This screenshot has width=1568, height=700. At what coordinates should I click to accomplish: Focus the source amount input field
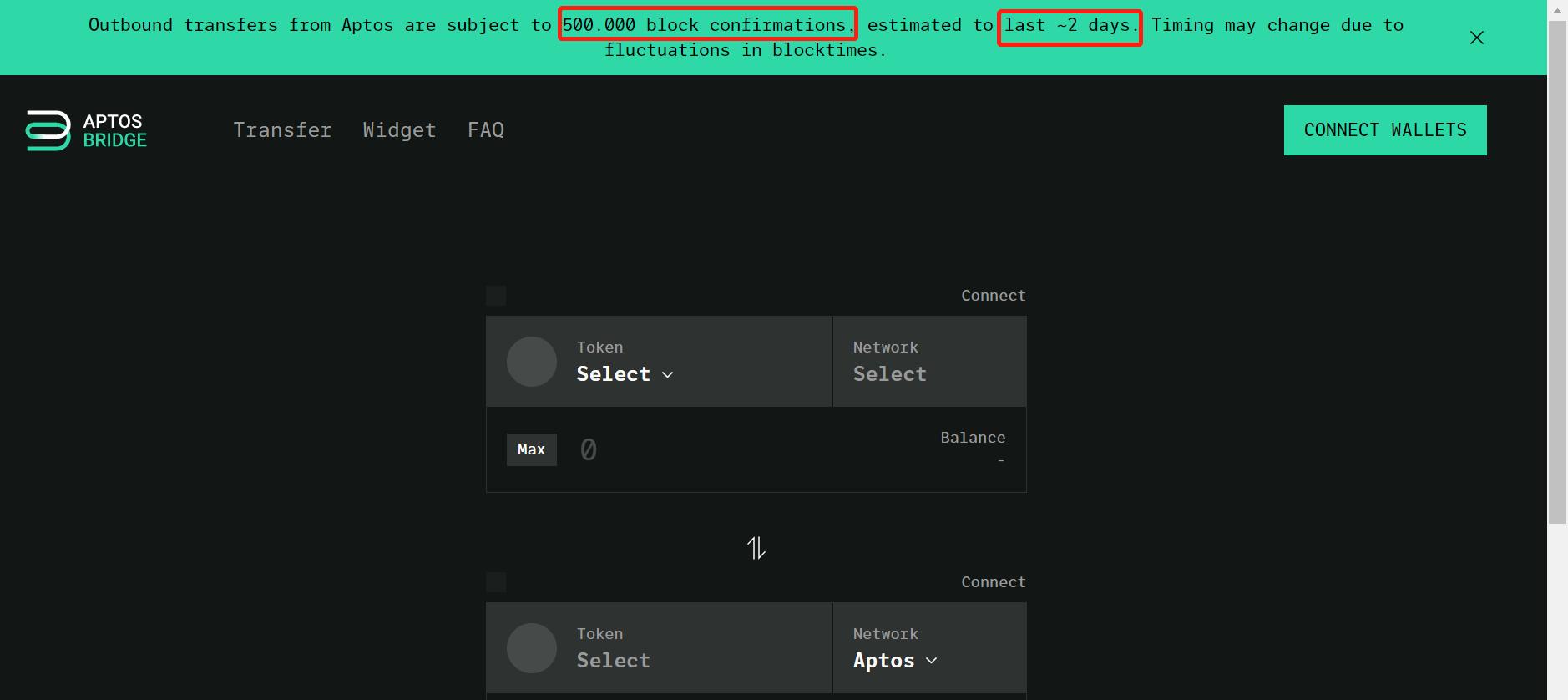pos(735,450)
